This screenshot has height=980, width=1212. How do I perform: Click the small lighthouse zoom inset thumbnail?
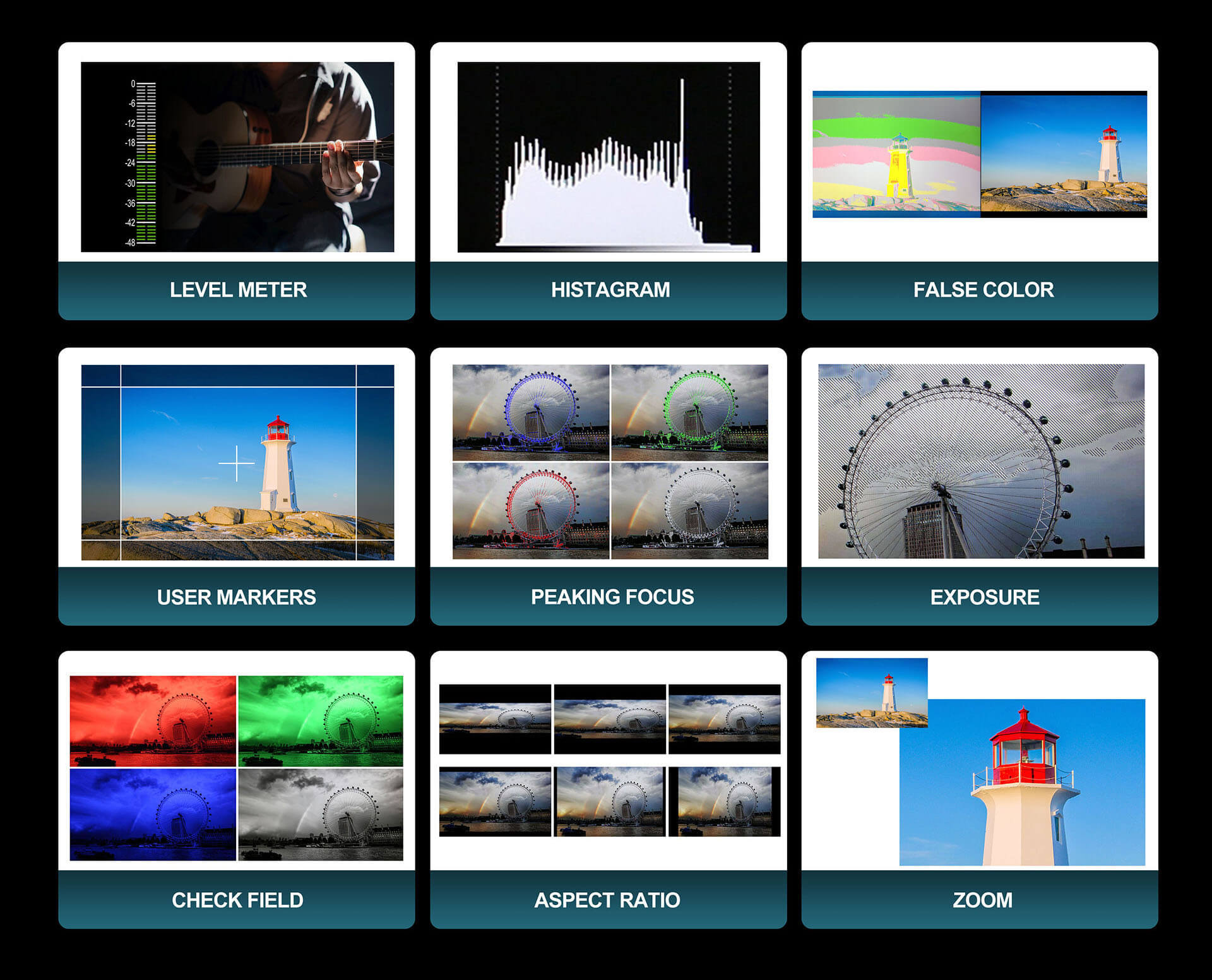(871, 693)
